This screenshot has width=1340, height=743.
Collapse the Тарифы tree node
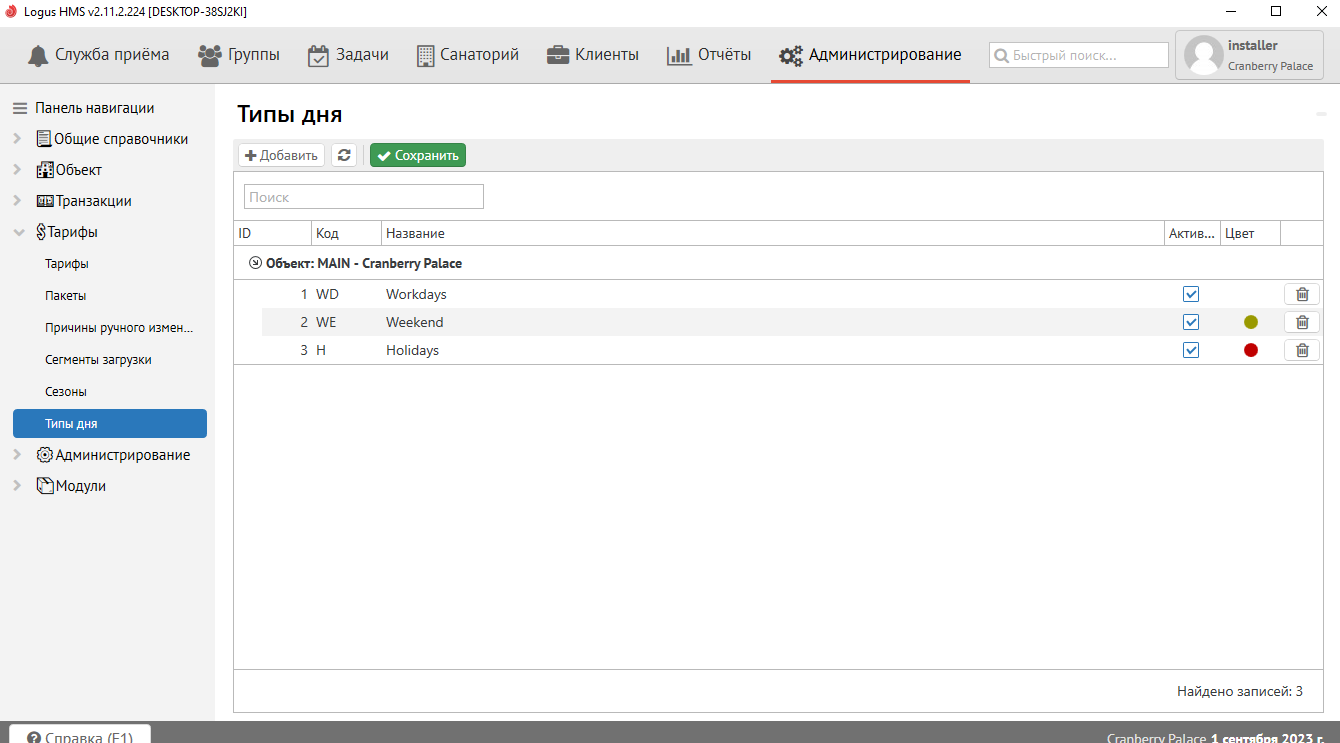coord(18,232)
